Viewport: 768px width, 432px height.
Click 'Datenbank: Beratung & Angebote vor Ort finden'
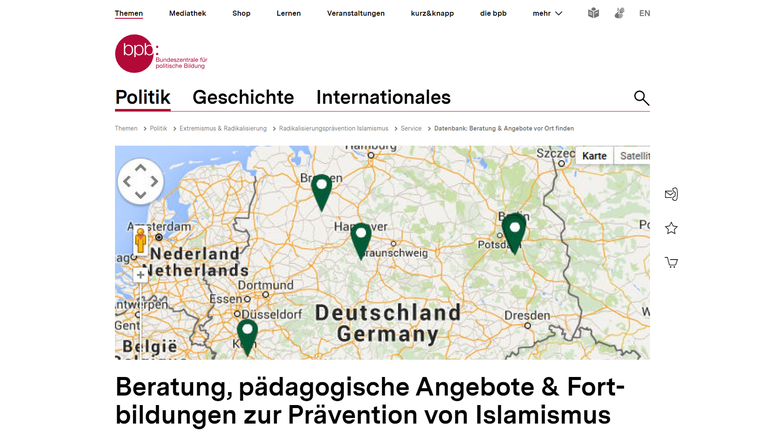tap(504, 128)
